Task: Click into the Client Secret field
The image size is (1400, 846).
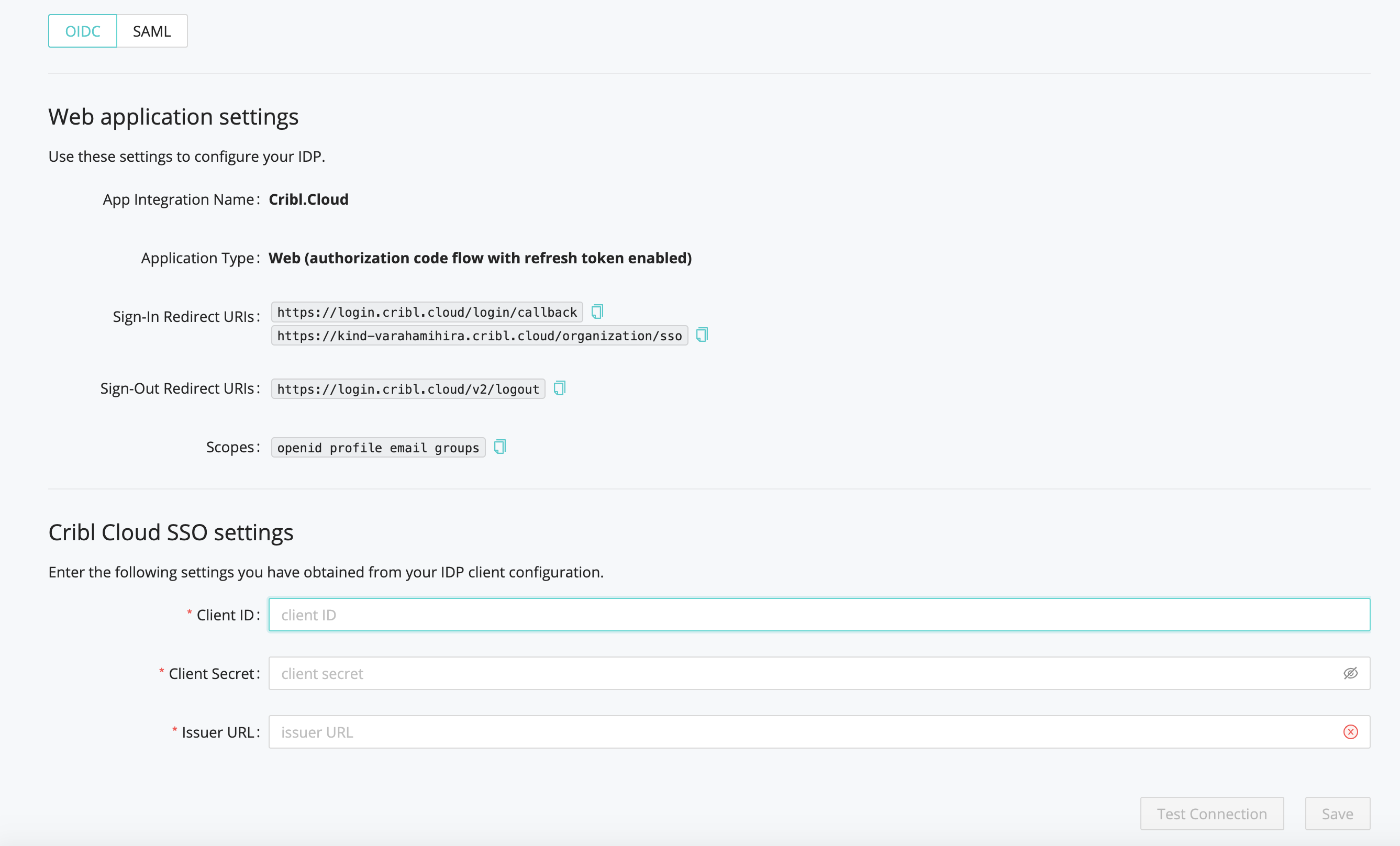Action: [x=819, y=673]
